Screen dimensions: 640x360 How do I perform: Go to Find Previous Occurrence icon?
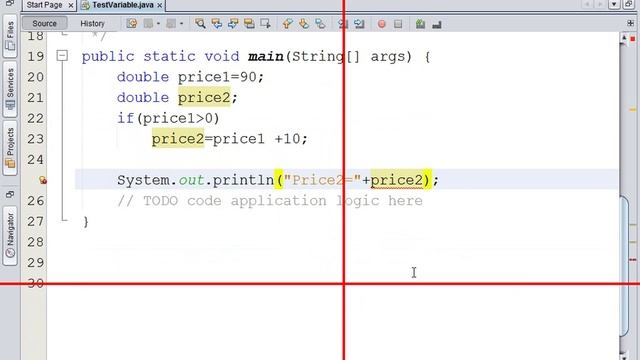click(x=217, y=24)
